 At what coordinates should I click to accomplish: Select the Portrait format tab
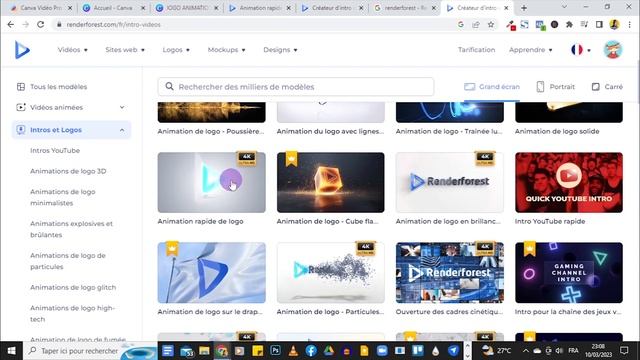point(556,87)
